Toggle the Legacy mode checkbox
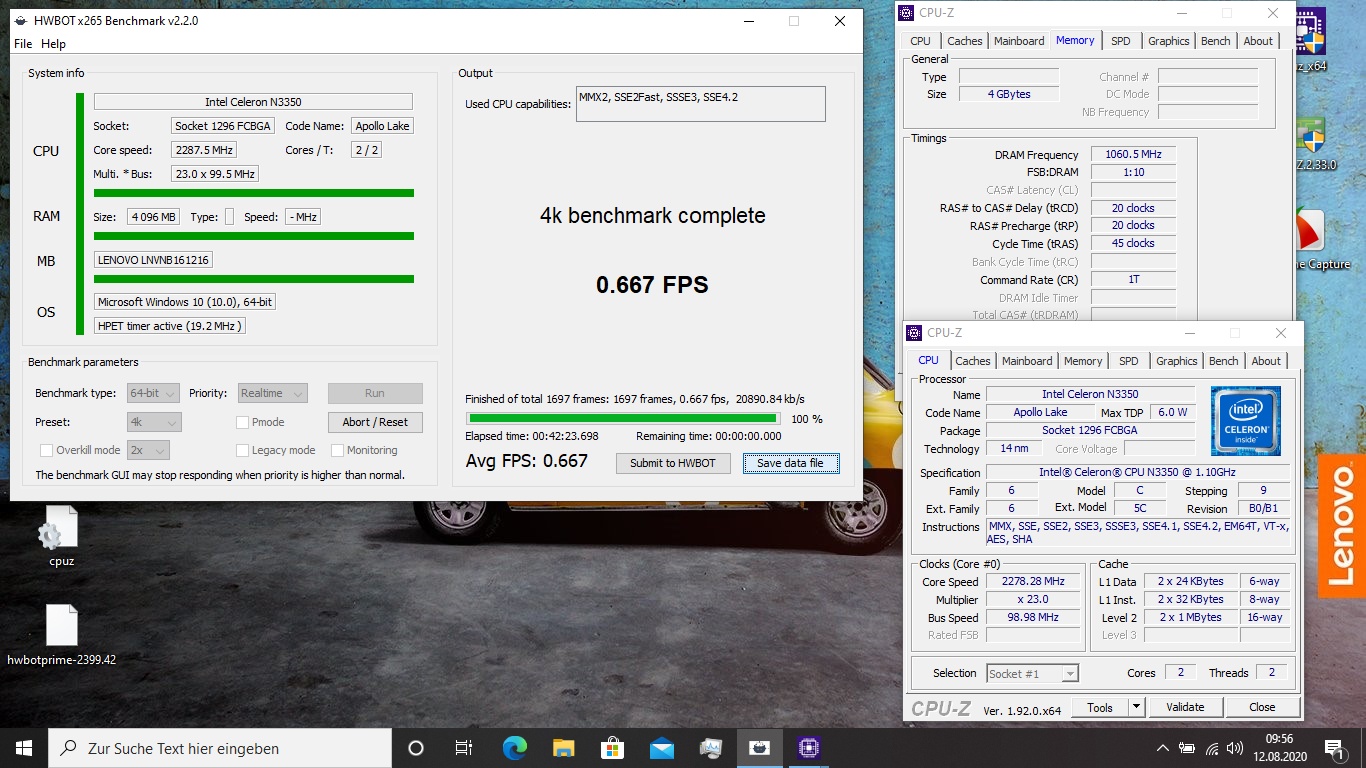 click(x=243, y=450)
